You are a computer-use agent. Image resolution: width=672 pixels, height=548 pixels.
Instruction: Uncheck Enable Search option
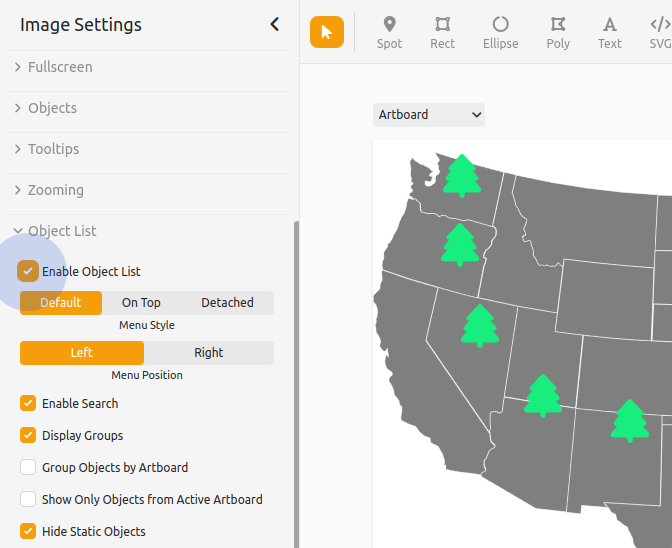[x=28, y=403]
